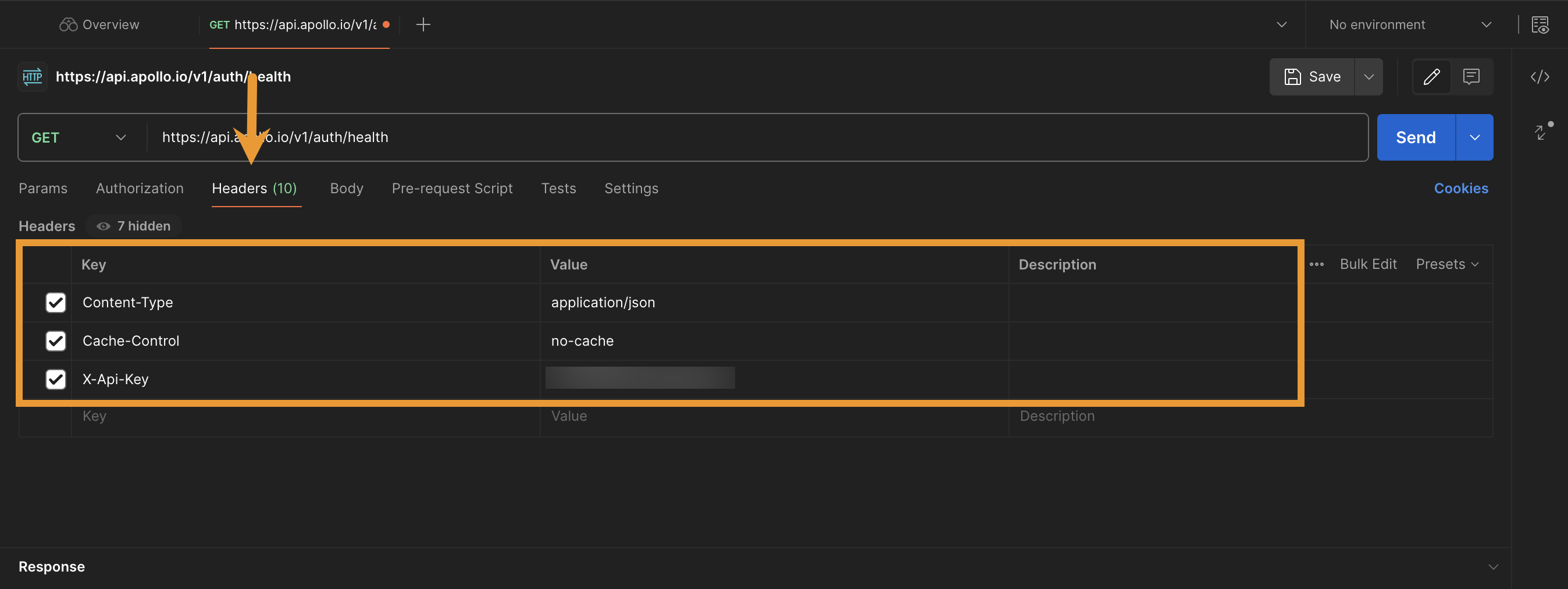Uncheck the Cache-Control header checkbox
The image size is (1568, 589).
coord(55,340)
